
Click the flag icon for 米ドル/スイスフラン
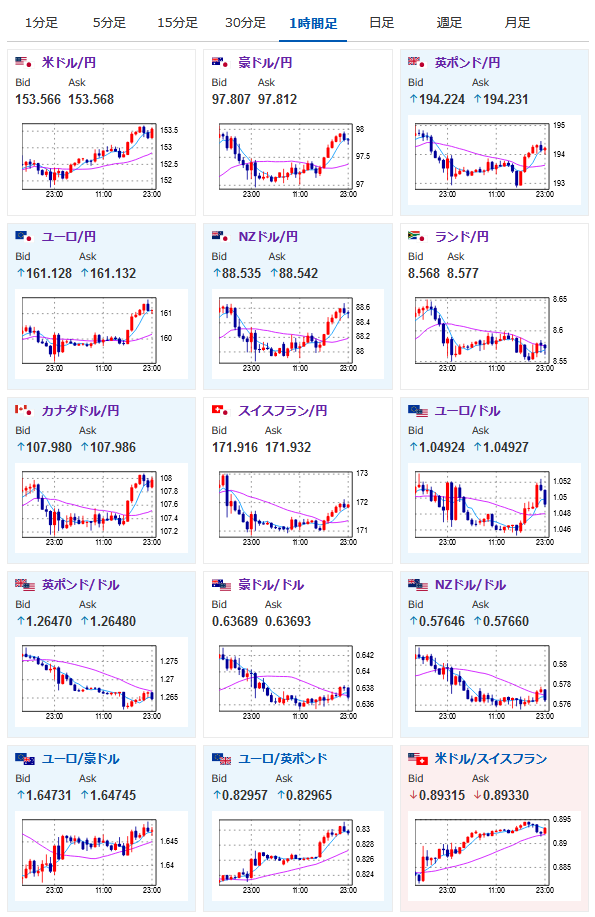point(418,759)
